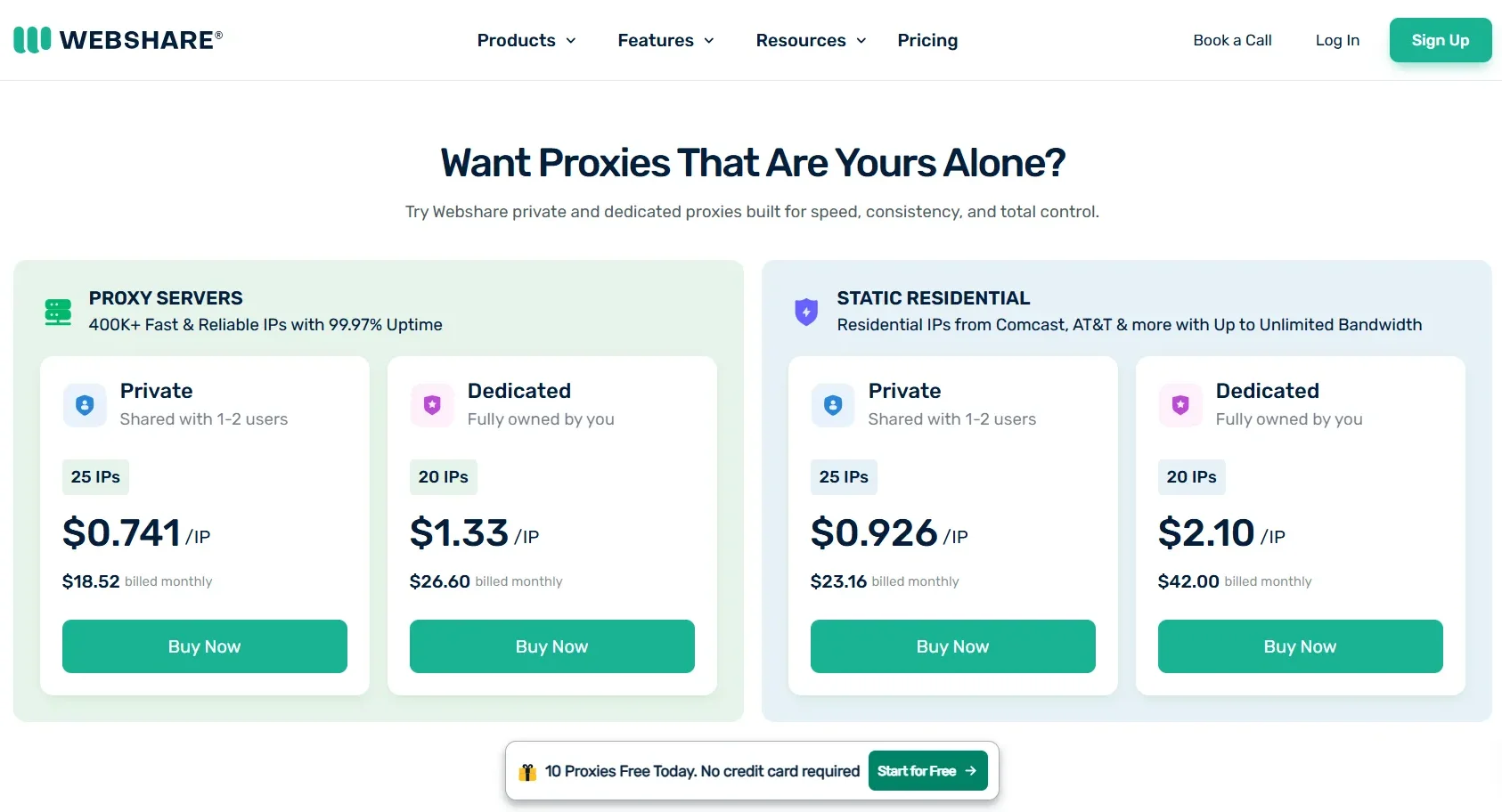This screenshot has height=812, width=1502.
Task: Select the Dedicated proxy shield icon under Proxy Servers
Action: [x=431, y=405]
